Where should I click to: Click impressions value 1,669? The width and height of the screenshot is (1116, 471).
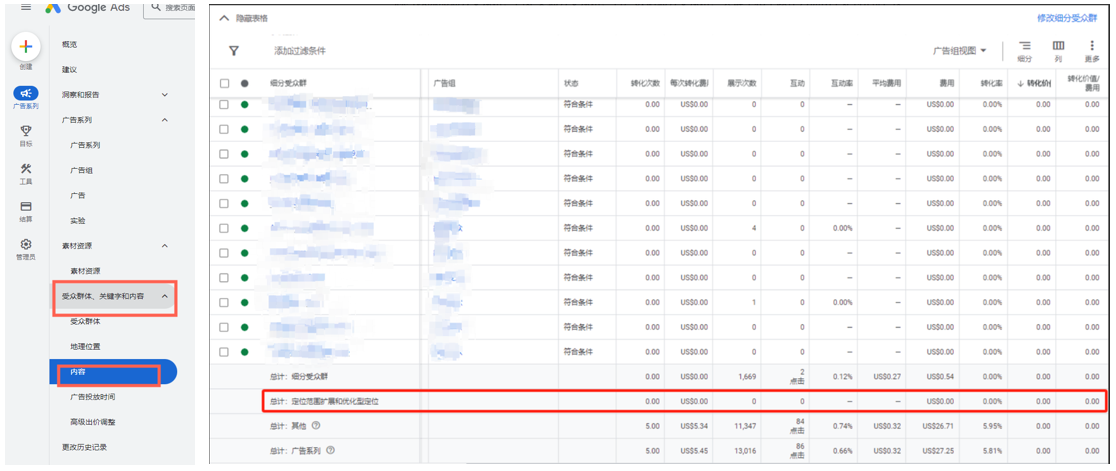[x=747, y=376]
